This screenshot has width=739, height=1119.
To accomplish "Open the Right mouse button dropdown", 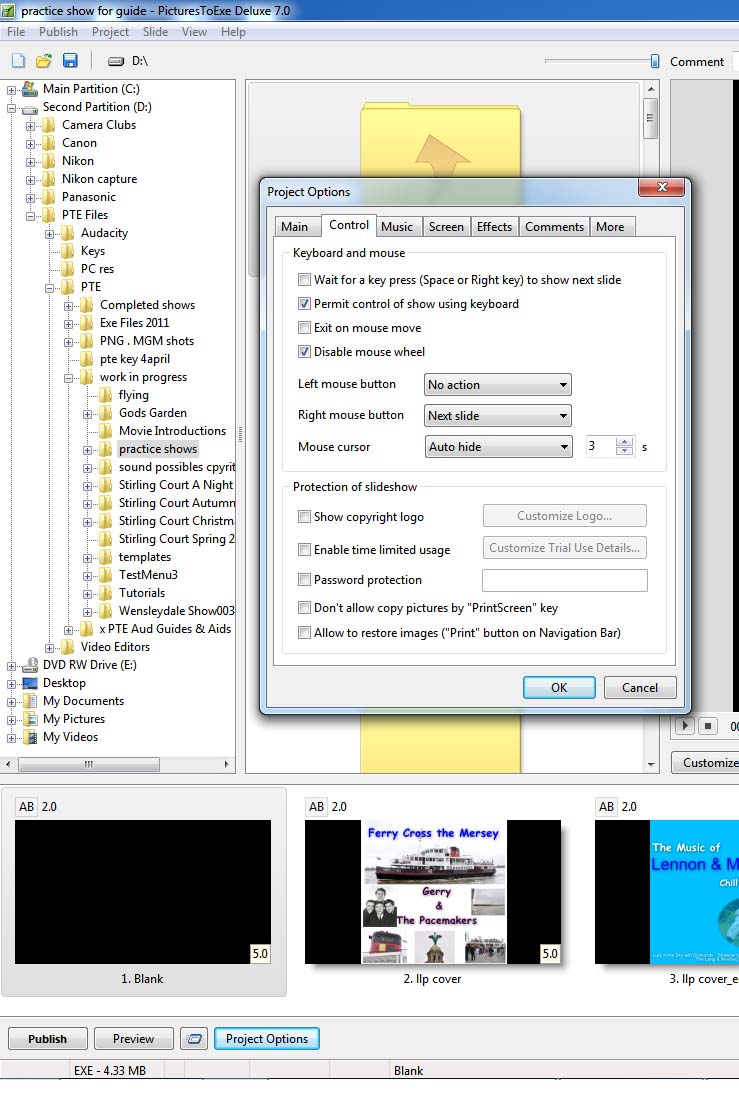I will (498, 415).
